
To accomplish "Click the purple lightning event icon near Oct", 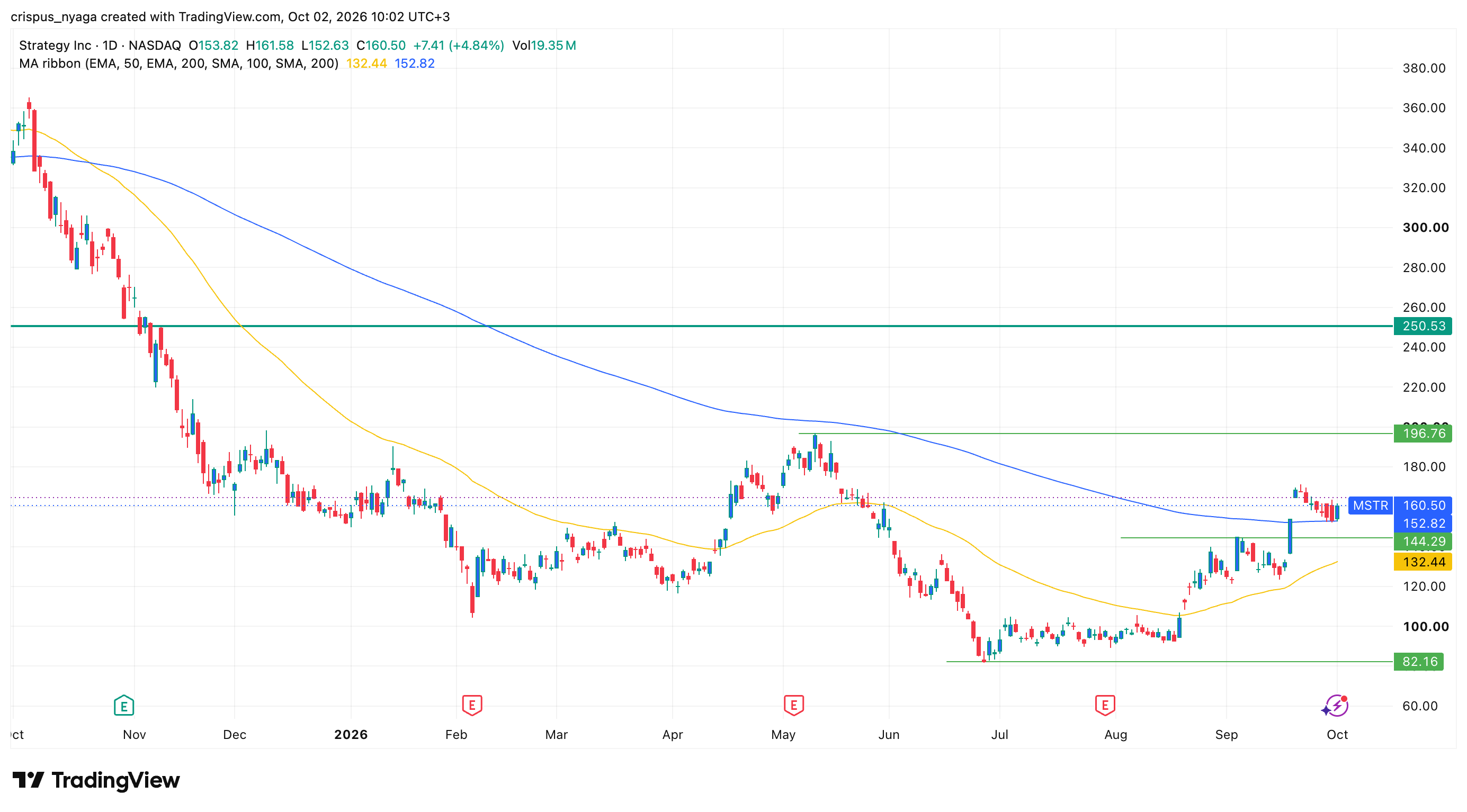I will 1335,706.
